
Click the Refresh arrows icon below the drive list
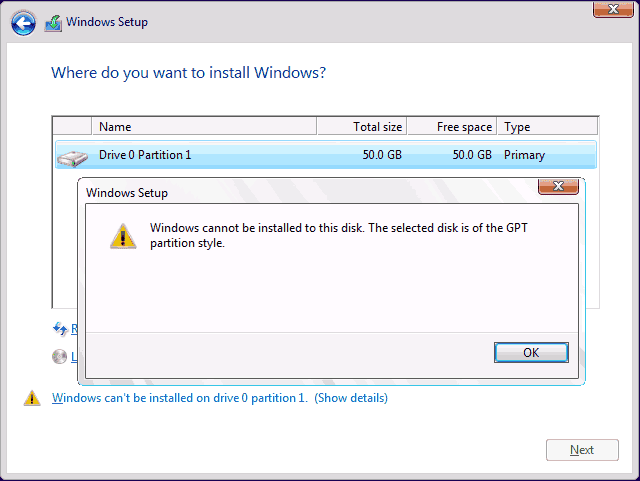tap(60, 328)
